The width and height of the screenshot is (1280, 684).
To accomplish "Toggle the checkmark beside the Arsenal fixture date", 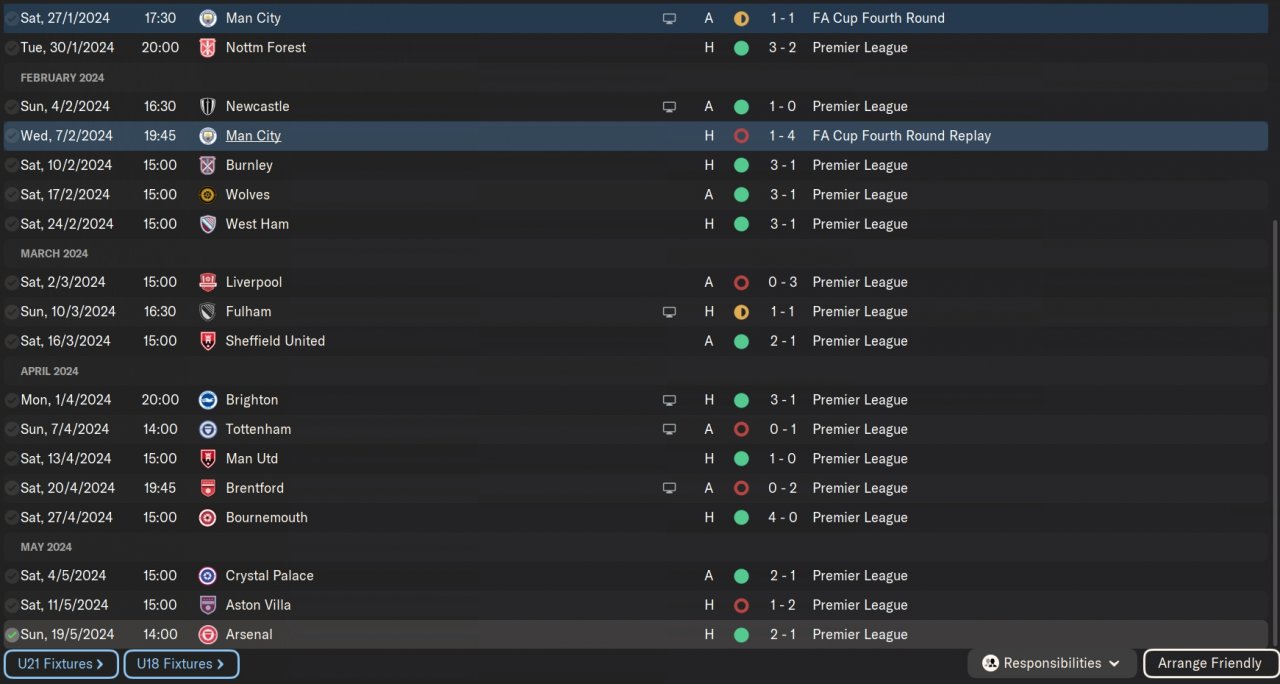I will [x=11, y=635].
